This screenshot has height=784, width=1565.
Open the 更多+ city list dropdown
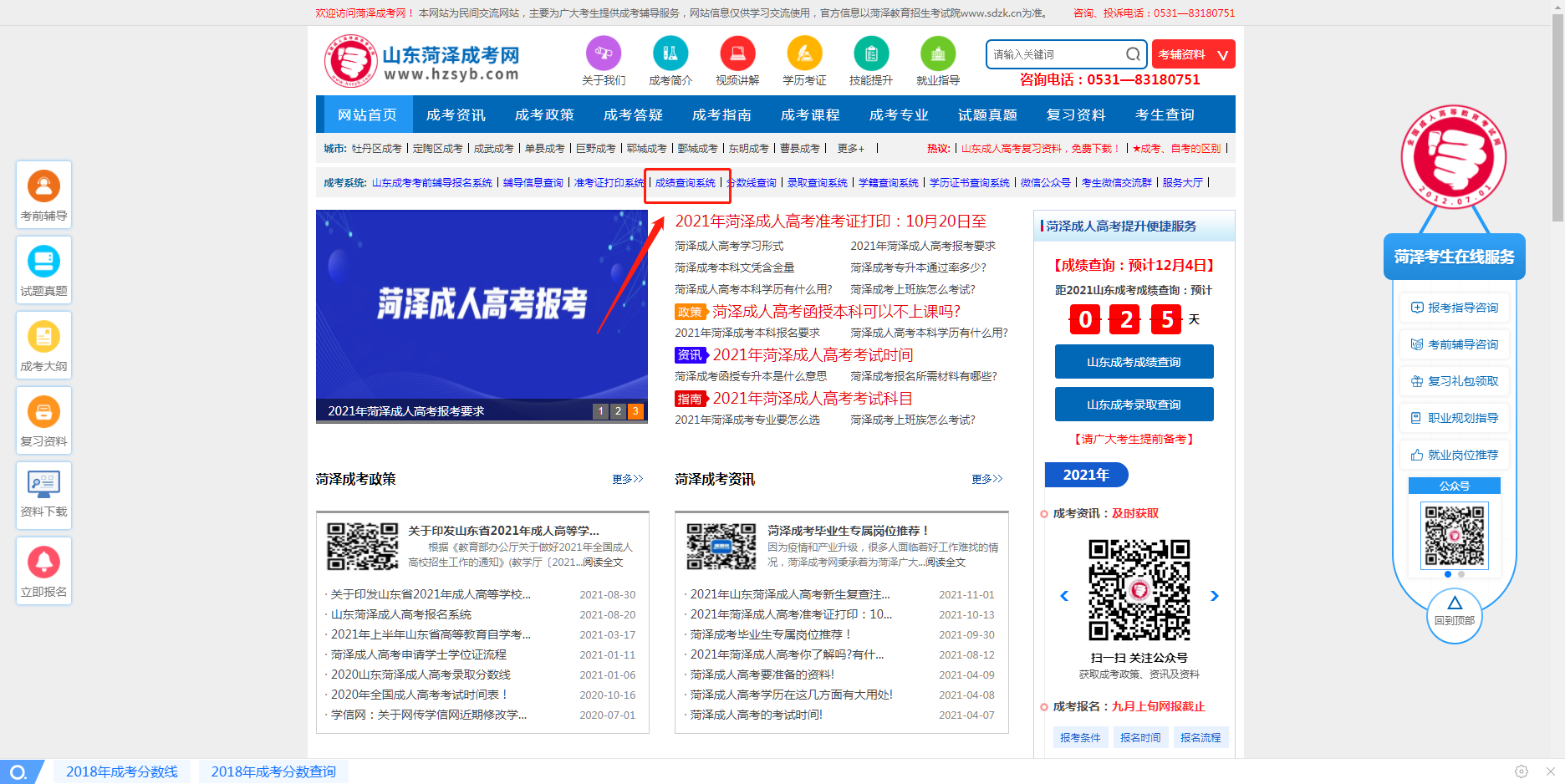[x=850, y=148]
